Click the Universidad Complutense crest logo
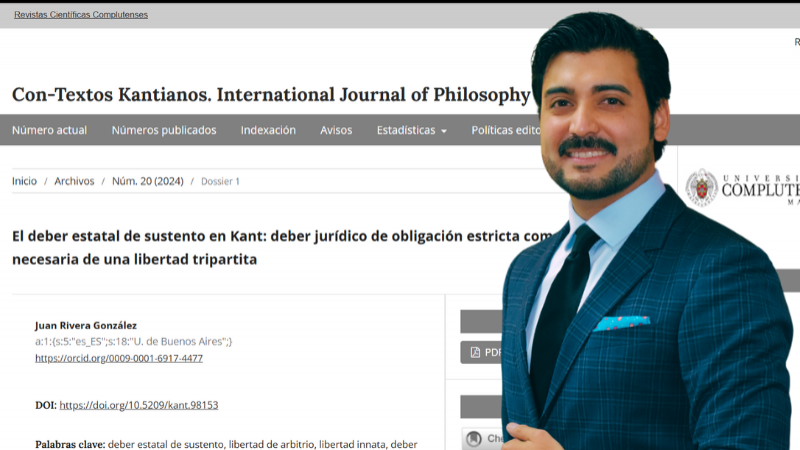 click(701, 188)
